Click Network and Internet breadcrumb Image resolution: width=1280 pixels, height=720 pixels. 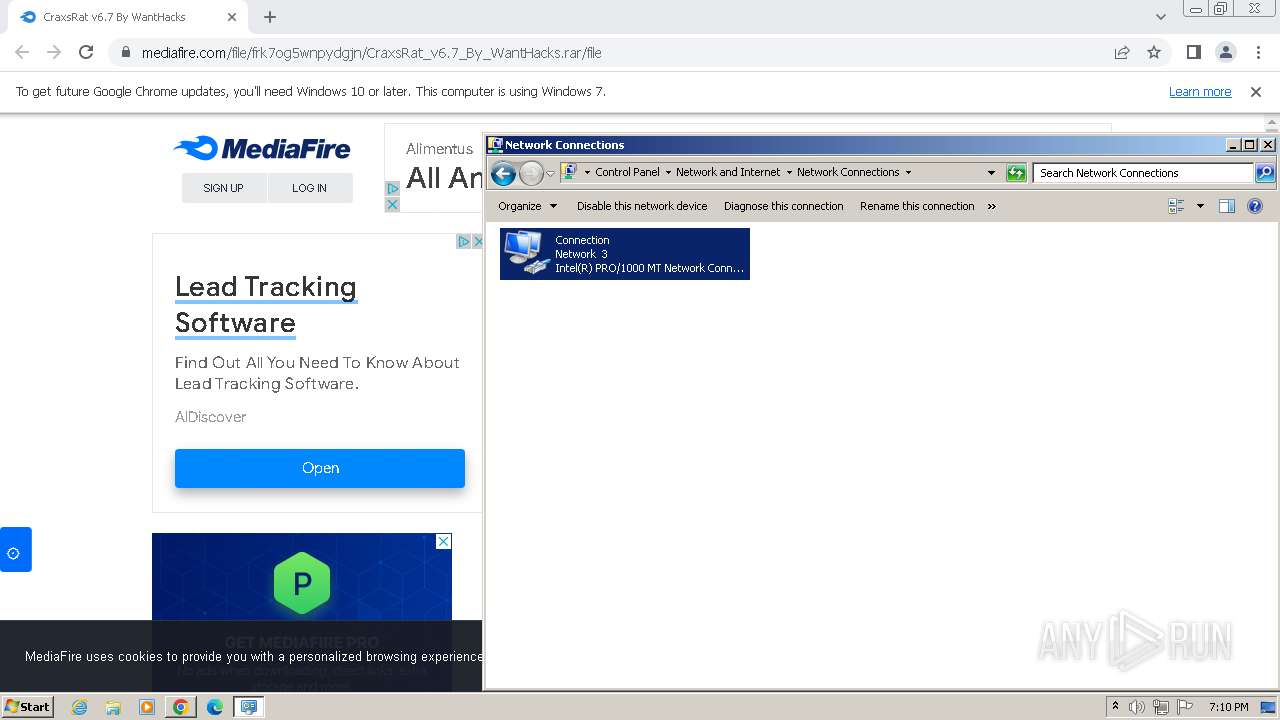(x=728, y=172)
